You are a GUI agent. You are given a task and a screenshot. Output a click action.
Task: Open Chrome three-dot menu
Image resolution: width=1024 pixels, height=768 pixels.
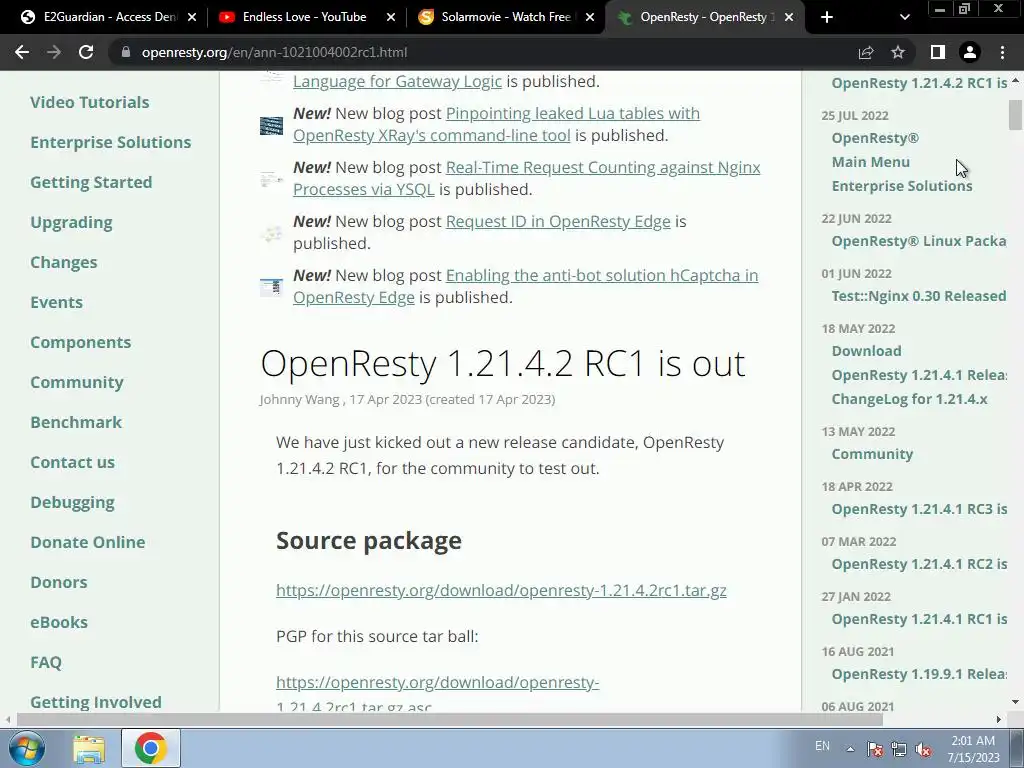1002,52
